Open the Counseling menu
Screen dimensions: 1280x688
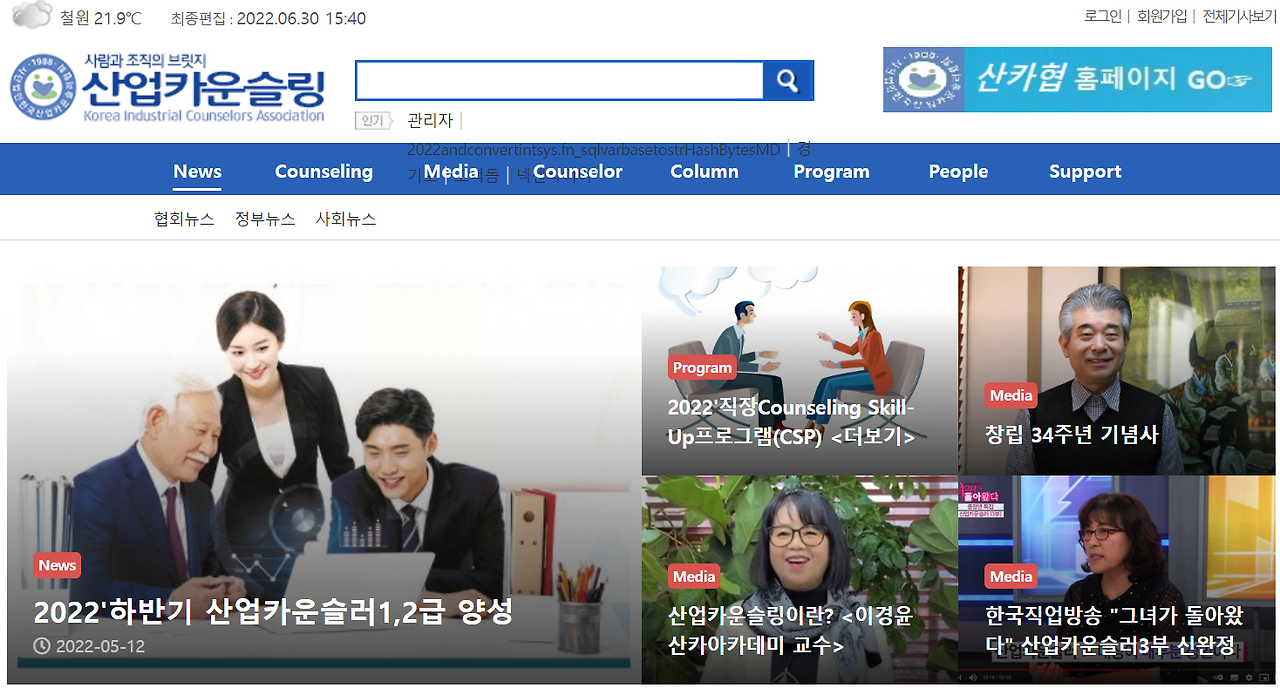[323, 171]
